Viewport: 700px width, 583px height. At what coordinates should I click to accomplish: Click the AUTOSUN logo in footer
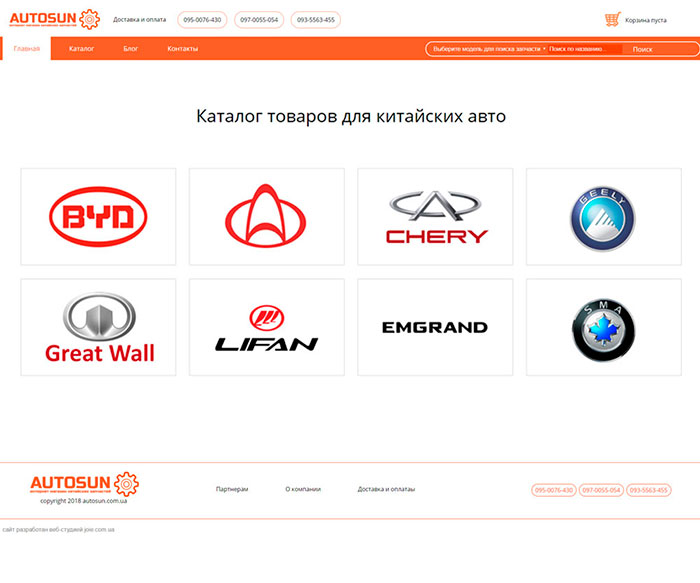coord(84,483)
